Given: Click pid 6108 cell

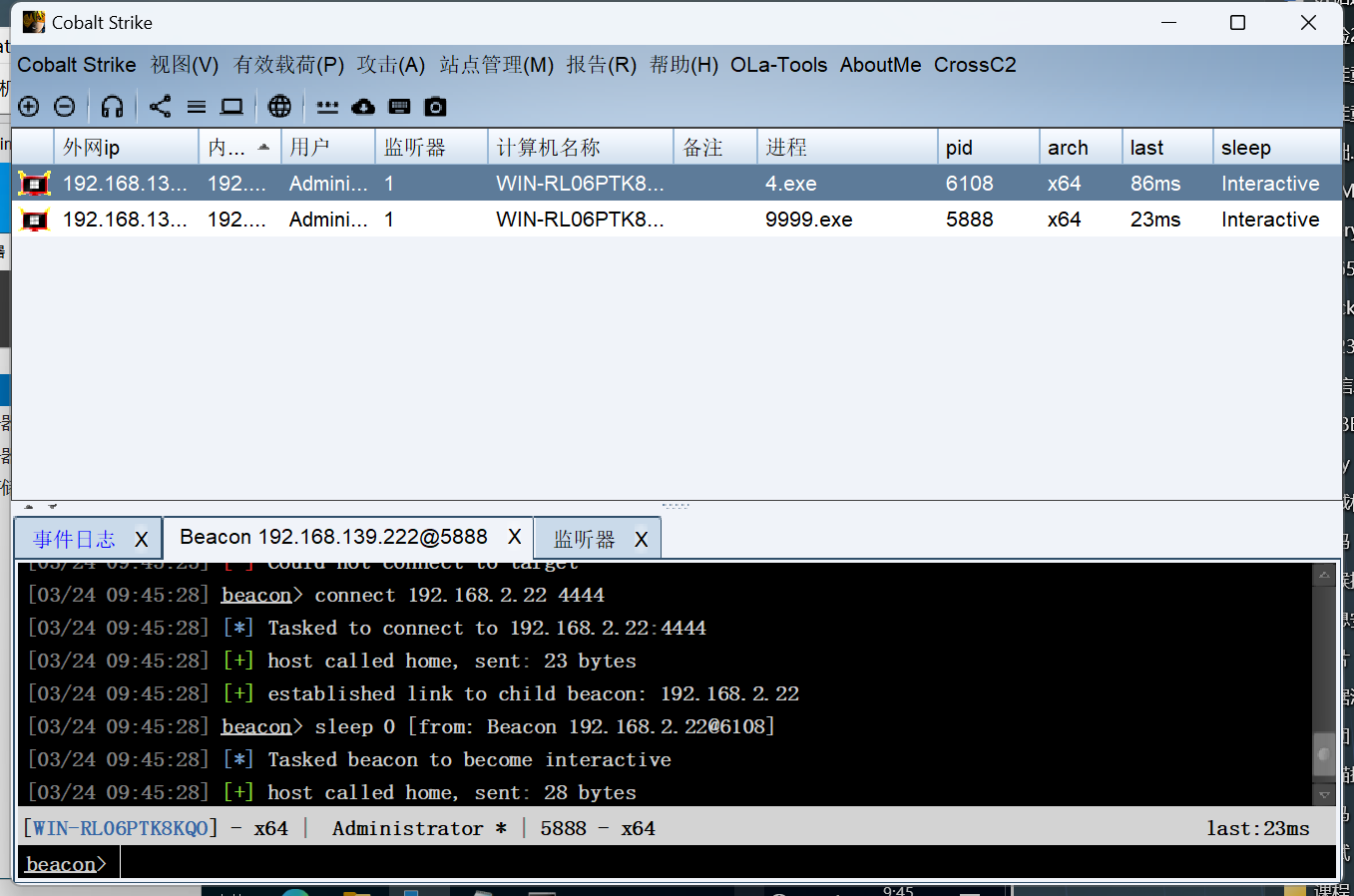Looking at the screenshot, I should coord(988,184).
